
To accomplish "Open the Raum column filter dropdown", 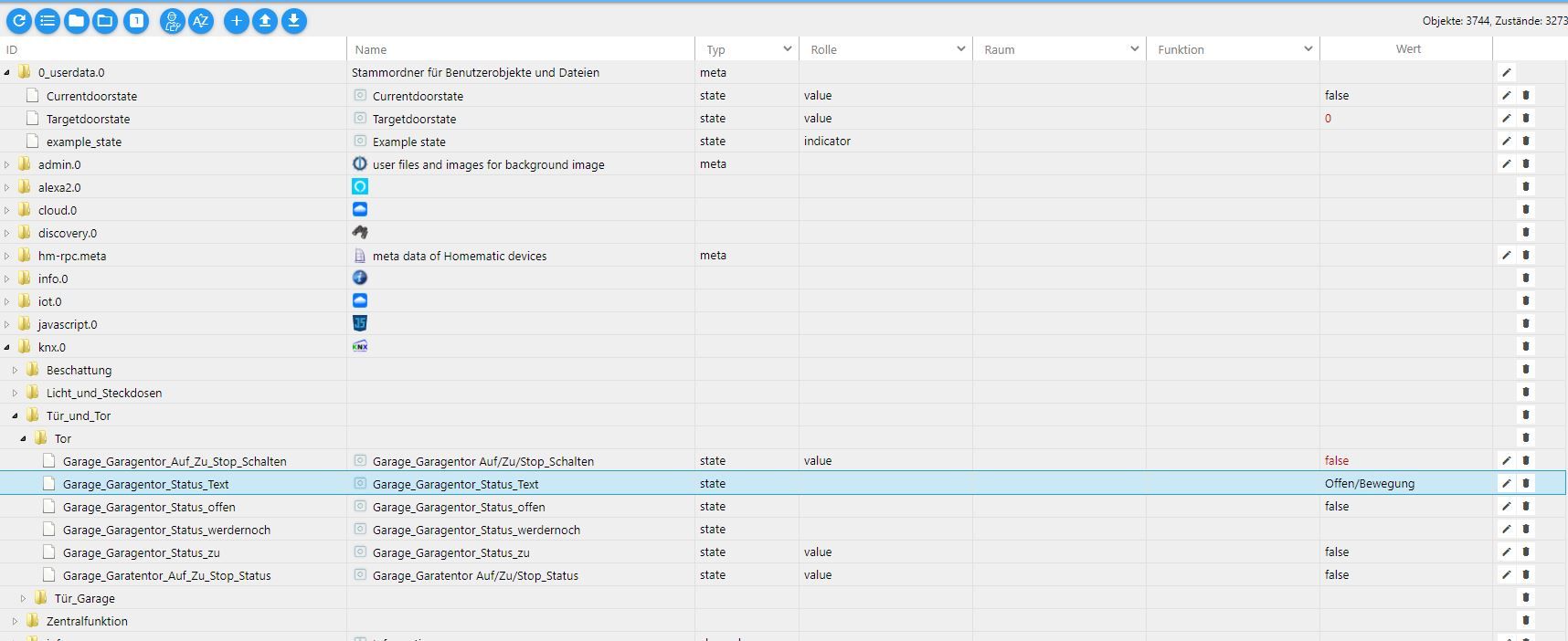I will coord(1134,48).
